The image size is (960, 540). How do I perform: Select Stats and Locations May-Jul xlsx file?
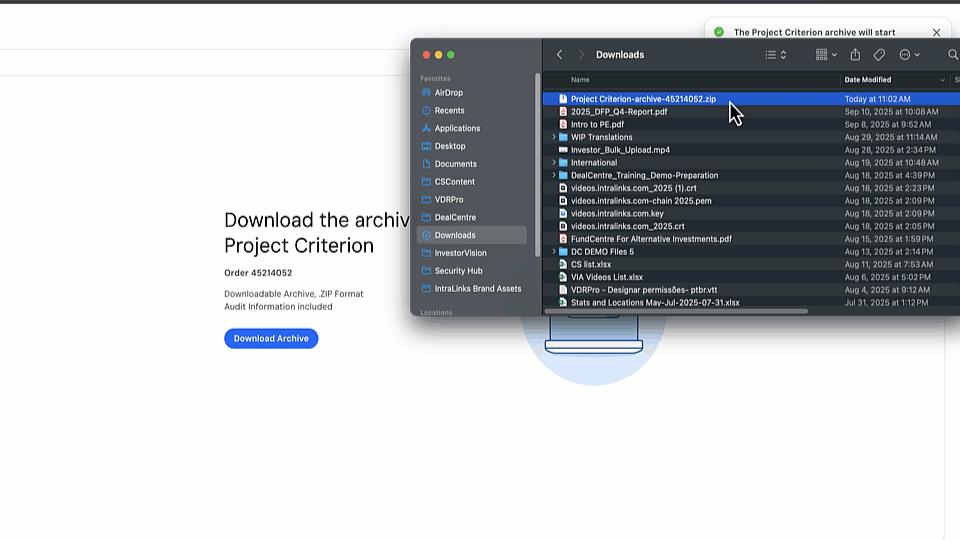pyautogui.click(x=751, y=302)
